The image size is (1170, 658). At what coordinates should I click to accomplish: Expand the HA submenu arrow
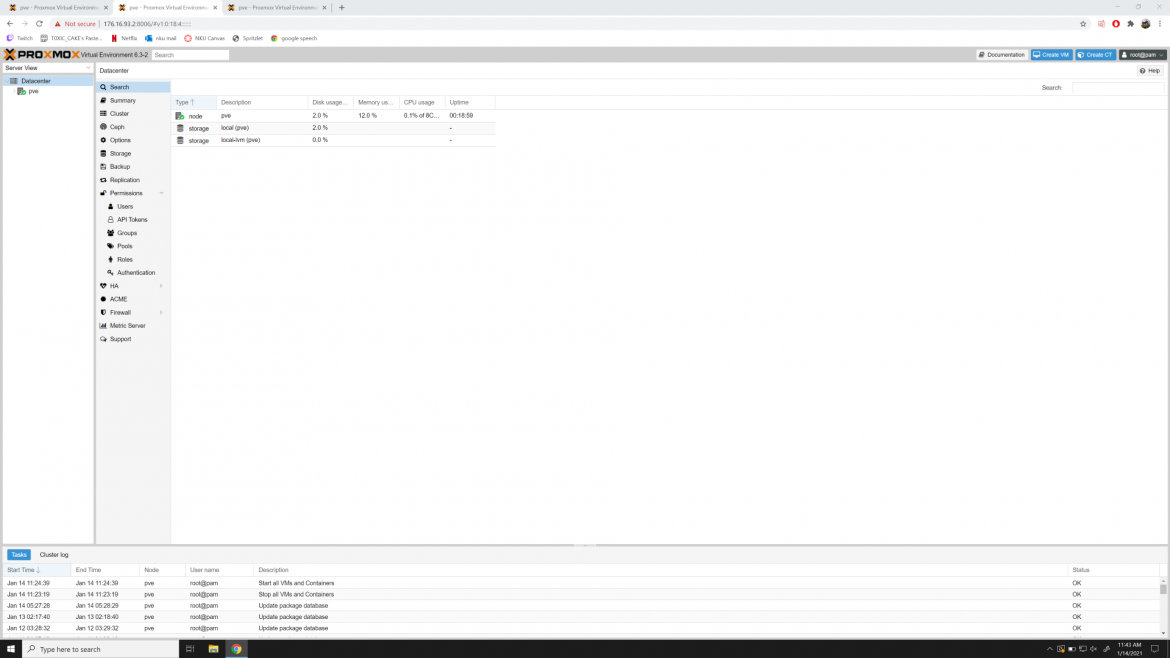tap(161, 286)
